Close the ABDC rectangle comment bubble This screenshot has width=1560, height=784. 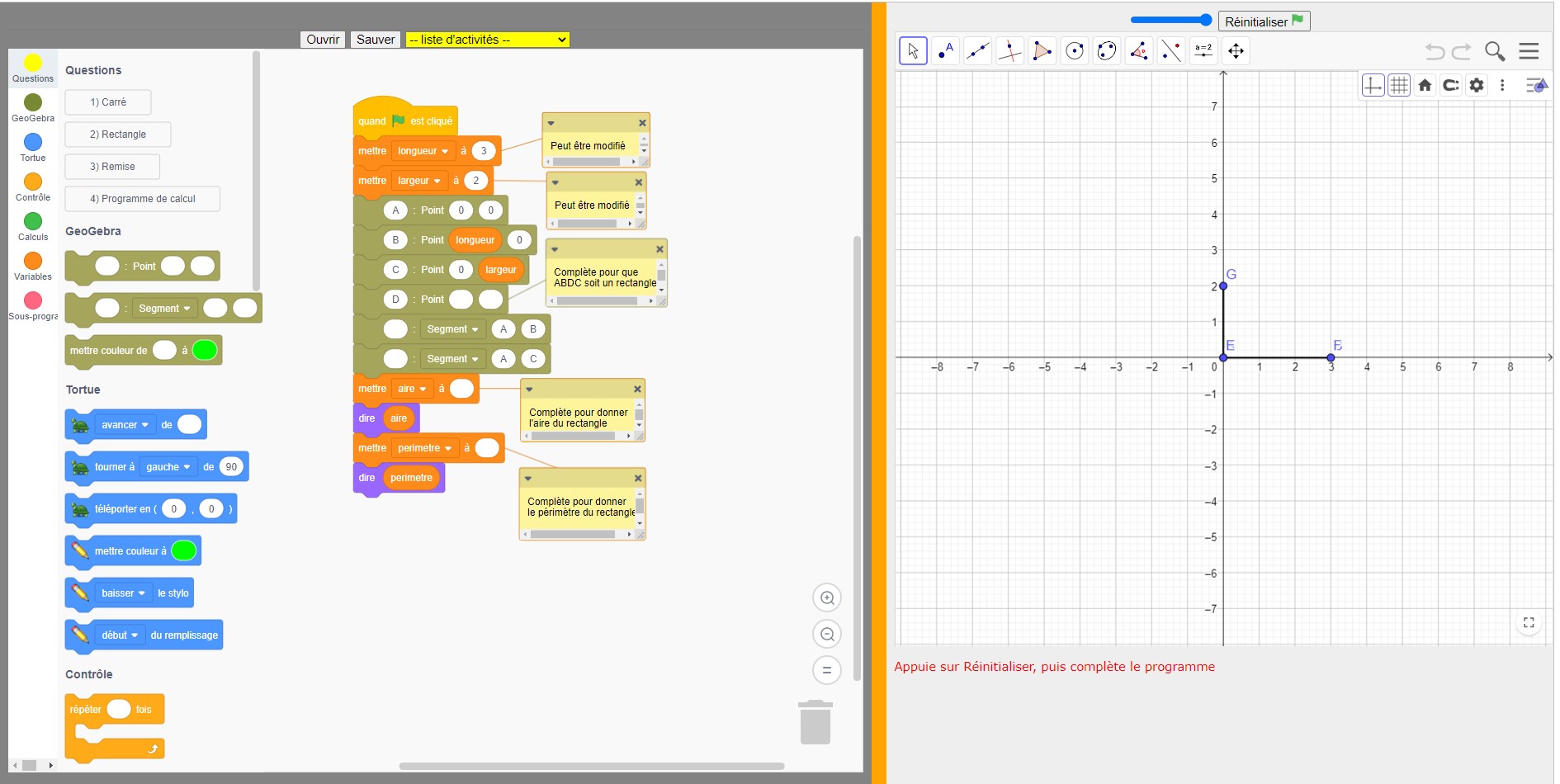(659, 249)
